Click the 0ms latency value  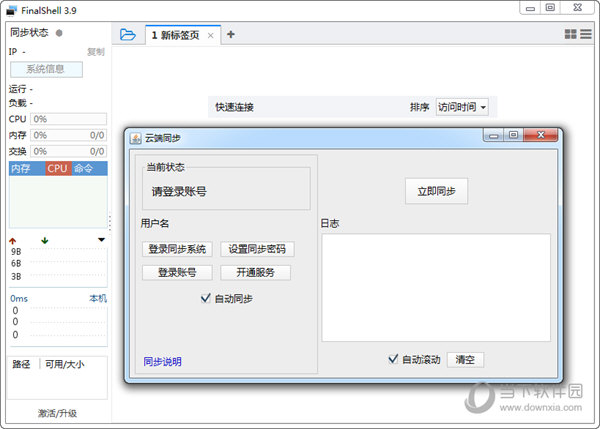[x=19, y=299]
